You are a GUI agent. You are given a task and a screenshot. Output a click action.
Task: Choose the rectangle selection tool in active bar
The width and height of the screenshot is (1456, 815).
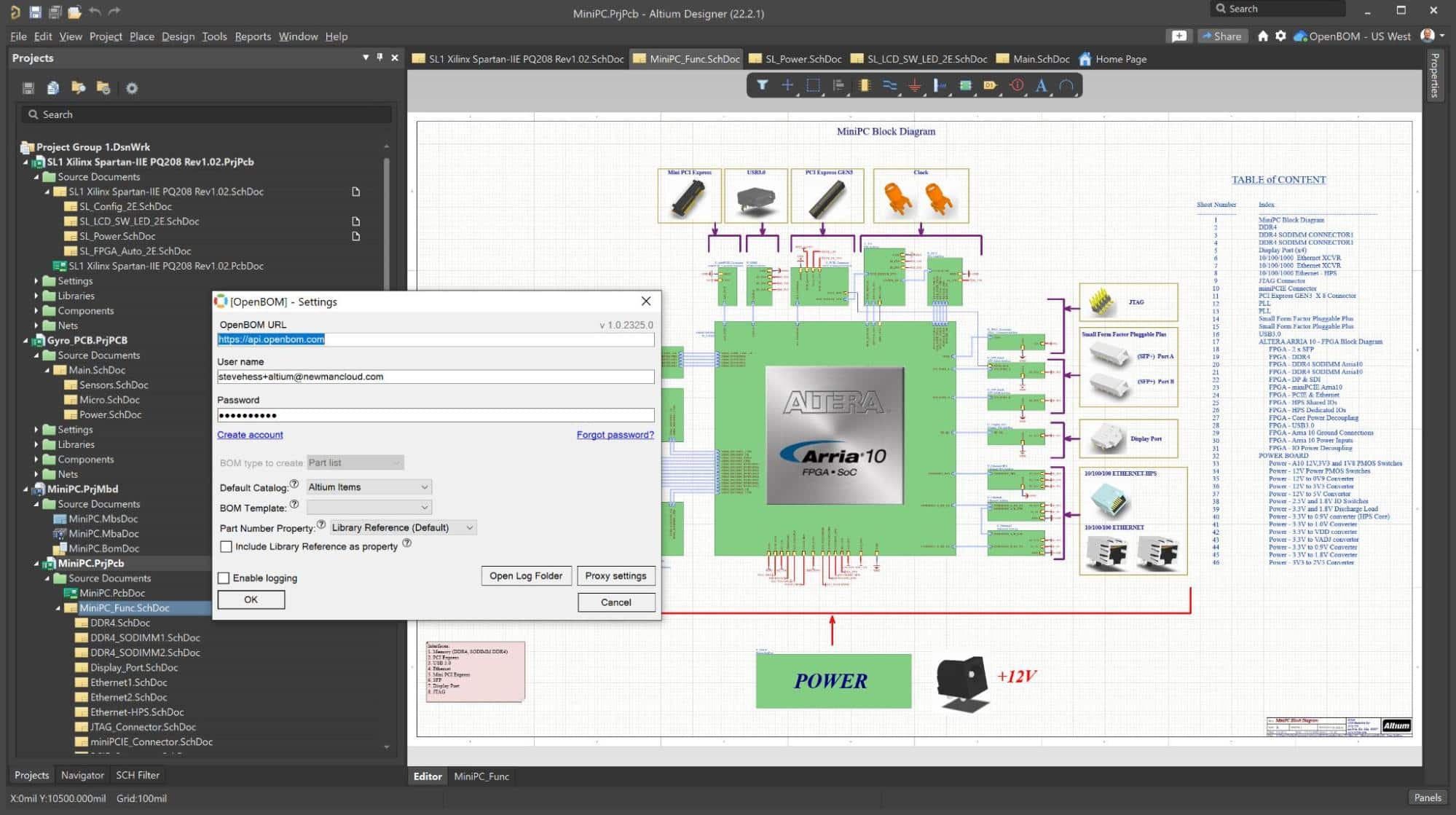point(813,85)
